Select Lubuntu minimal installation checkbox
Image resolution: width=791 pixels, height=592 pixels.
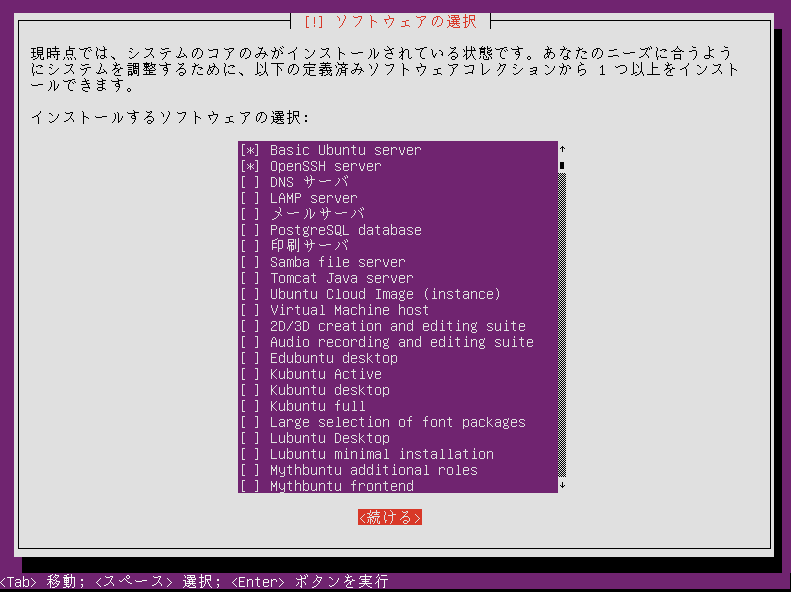(x=250, y=454)
